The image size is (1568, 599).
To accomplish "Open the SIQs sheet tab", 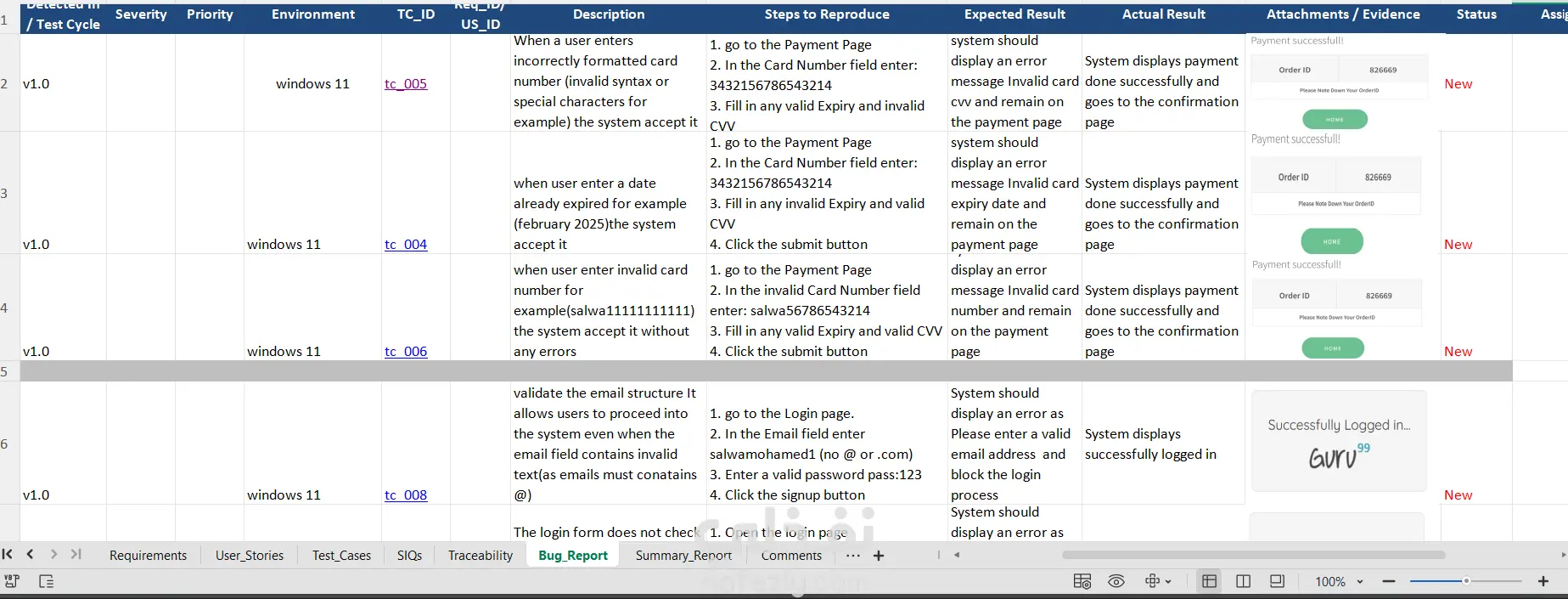I will [x=409, y=556].
